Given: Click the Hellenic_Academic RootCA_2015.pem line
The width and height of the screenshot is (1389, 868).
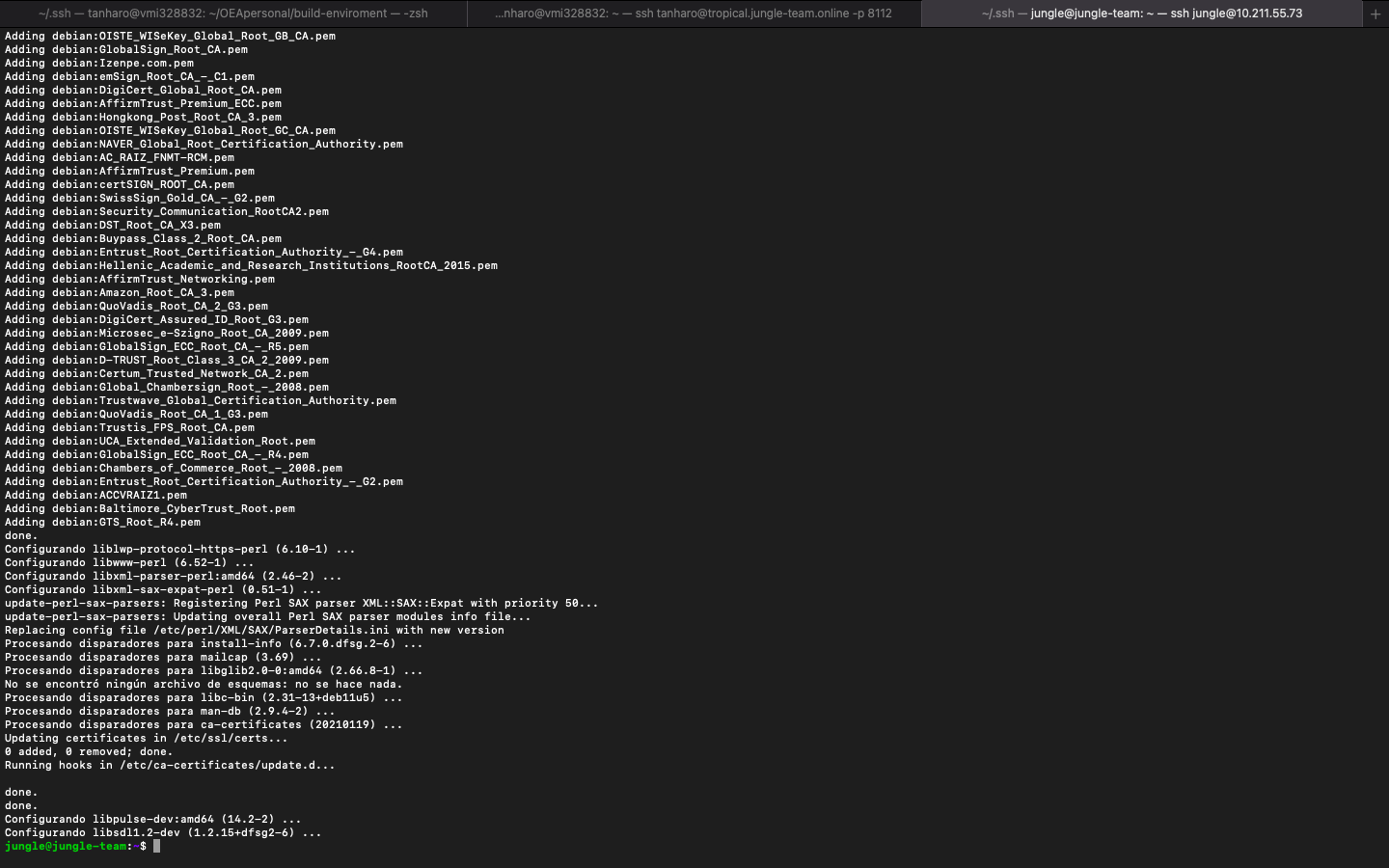Looking at the screenshot, I should click(251, 265).
